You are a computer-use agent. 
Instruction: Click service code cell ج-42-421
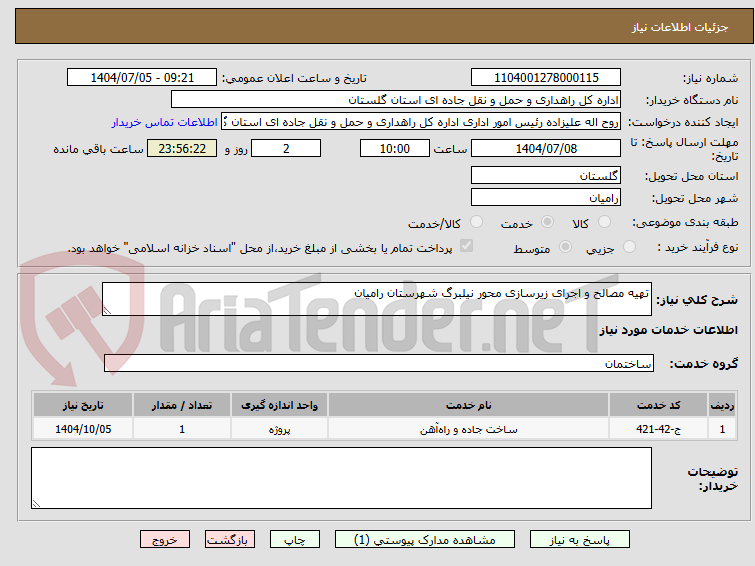[658, 429]
